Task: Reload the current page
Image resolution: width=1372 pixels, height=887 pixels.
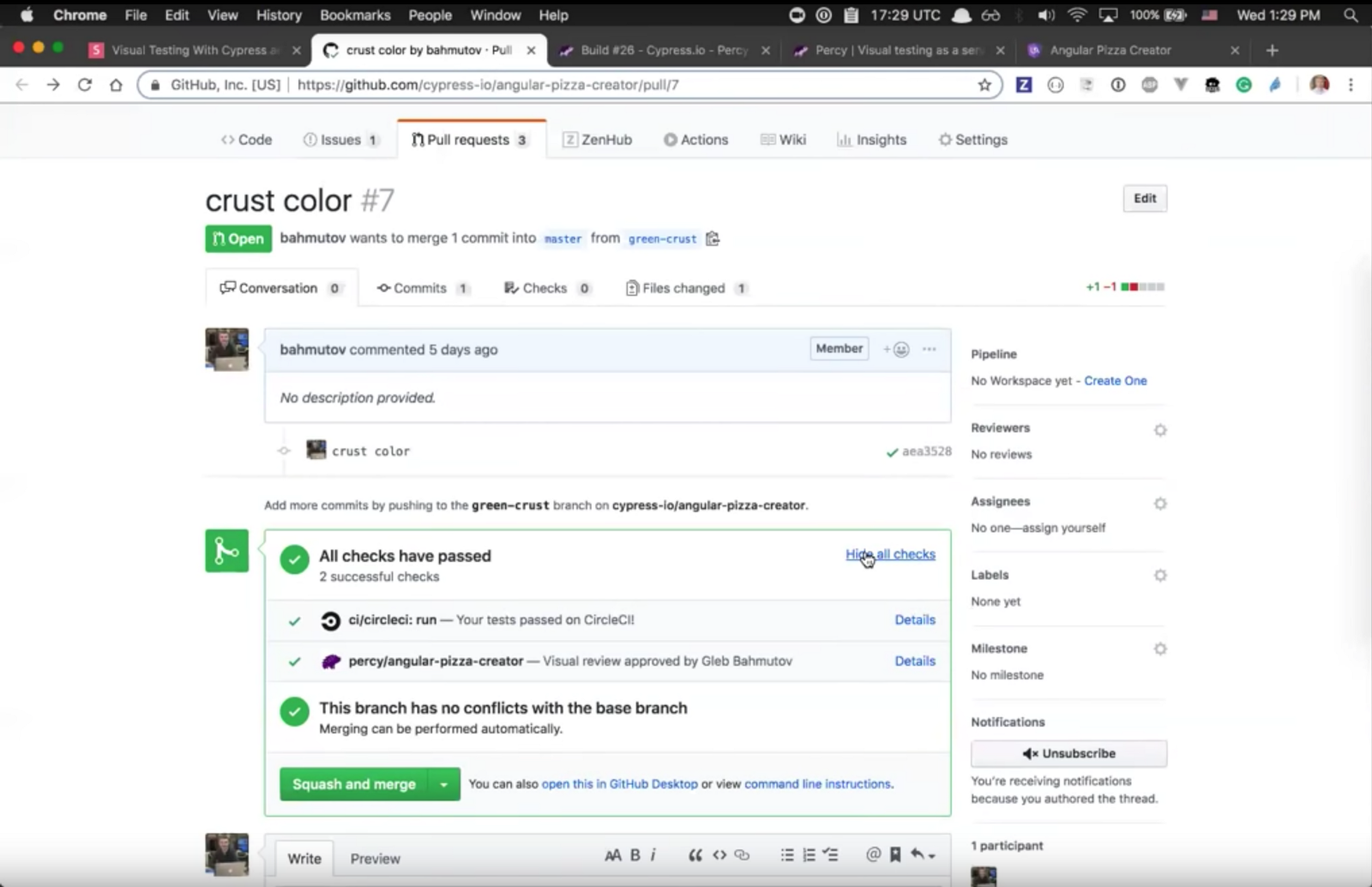Action: [x=84, y=85]
